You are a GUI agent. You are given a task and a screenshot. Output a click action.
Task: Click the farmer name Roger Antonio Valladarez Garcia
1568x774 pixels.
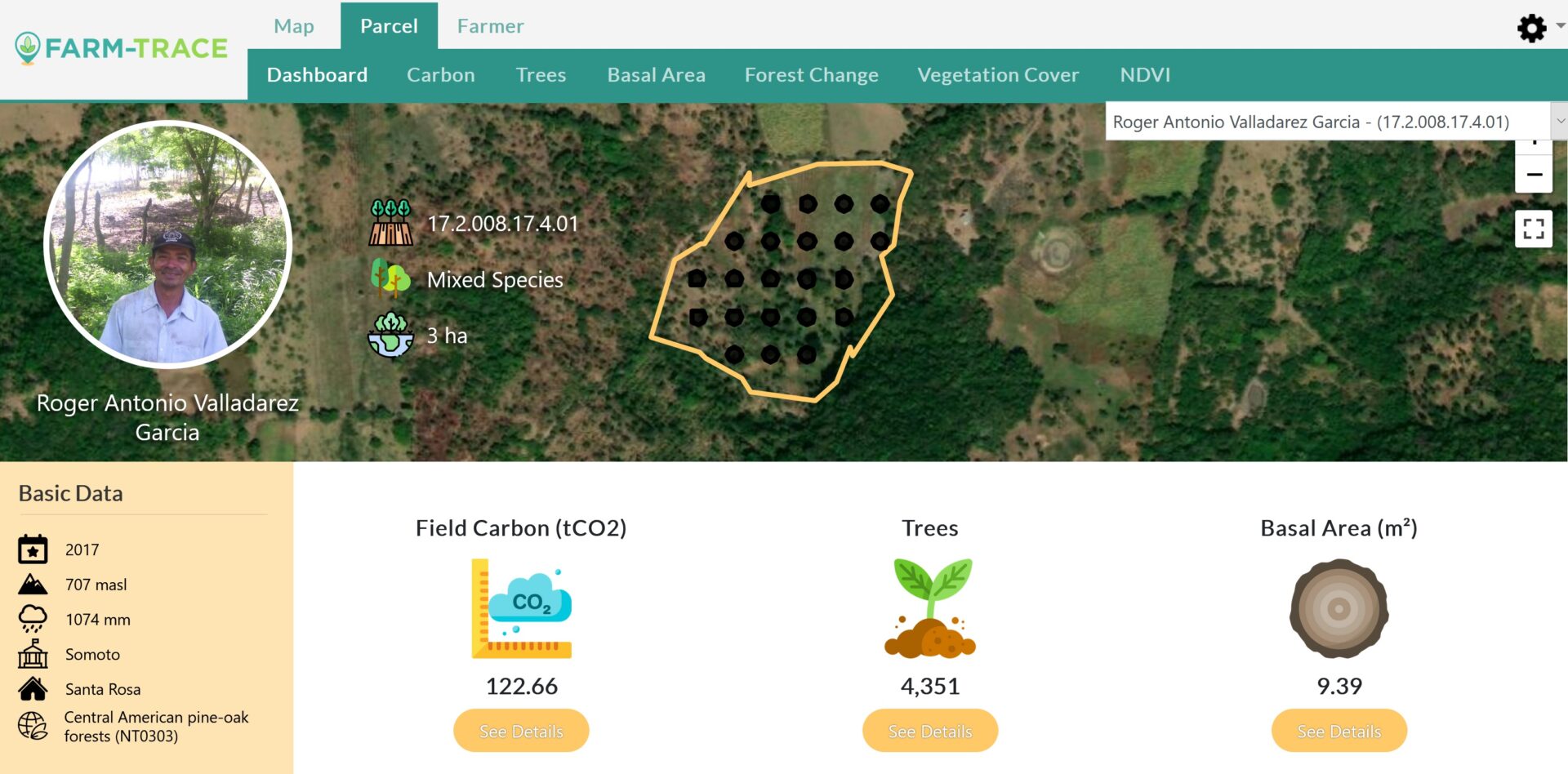(167, 417)
